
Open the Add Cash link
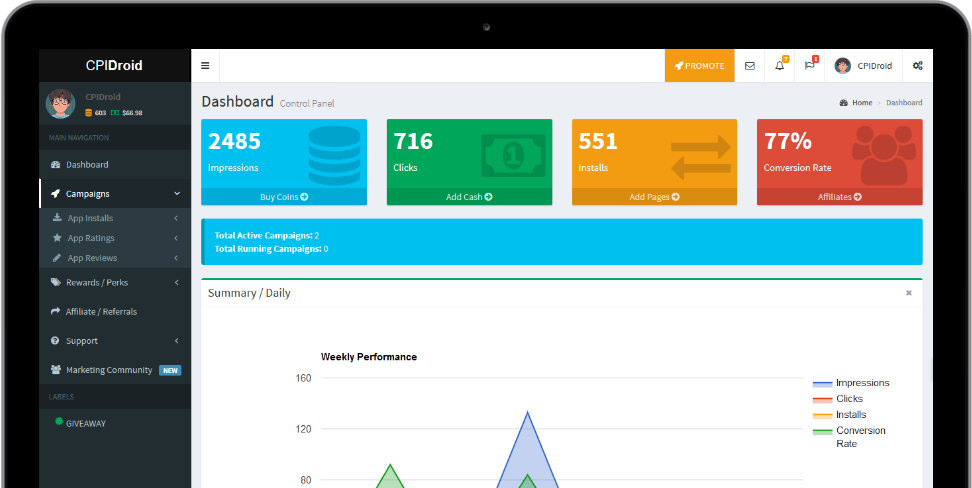click(469, 197)
